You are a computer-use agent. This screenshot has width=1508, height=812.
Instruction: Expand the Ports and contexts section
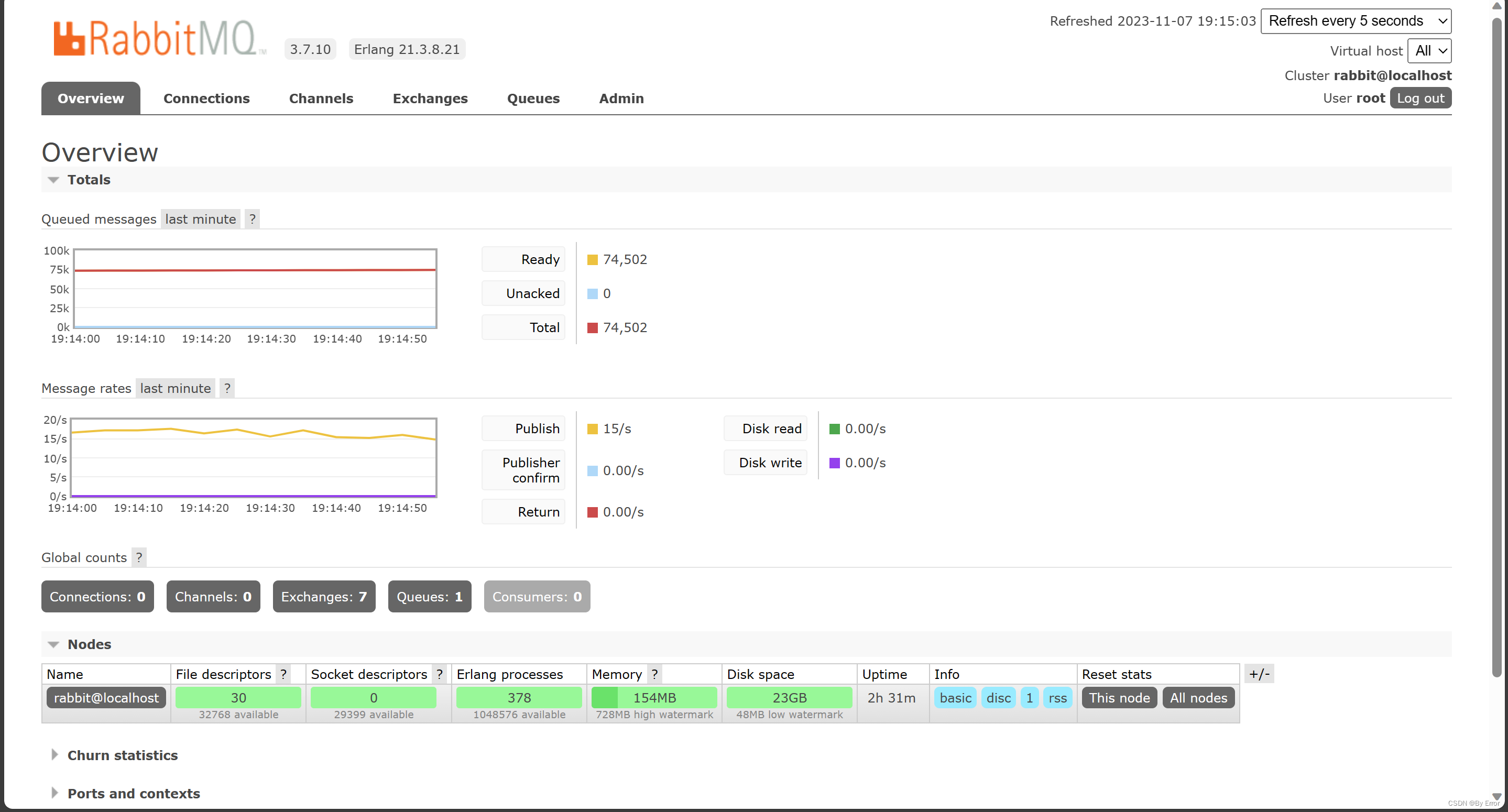133,793
